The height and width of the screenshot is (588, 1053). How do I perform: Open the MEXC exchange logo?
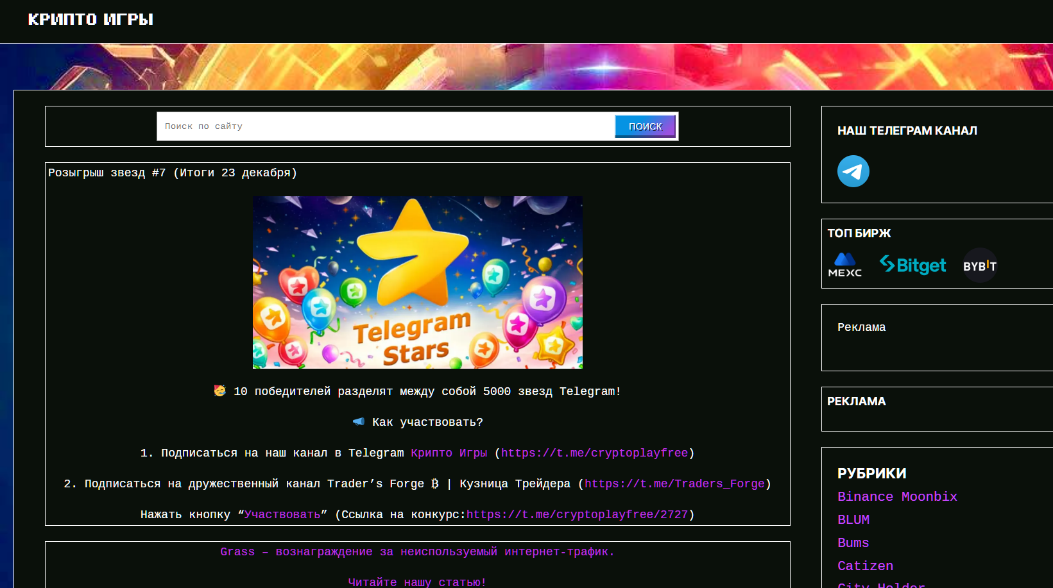pos(845,265)
